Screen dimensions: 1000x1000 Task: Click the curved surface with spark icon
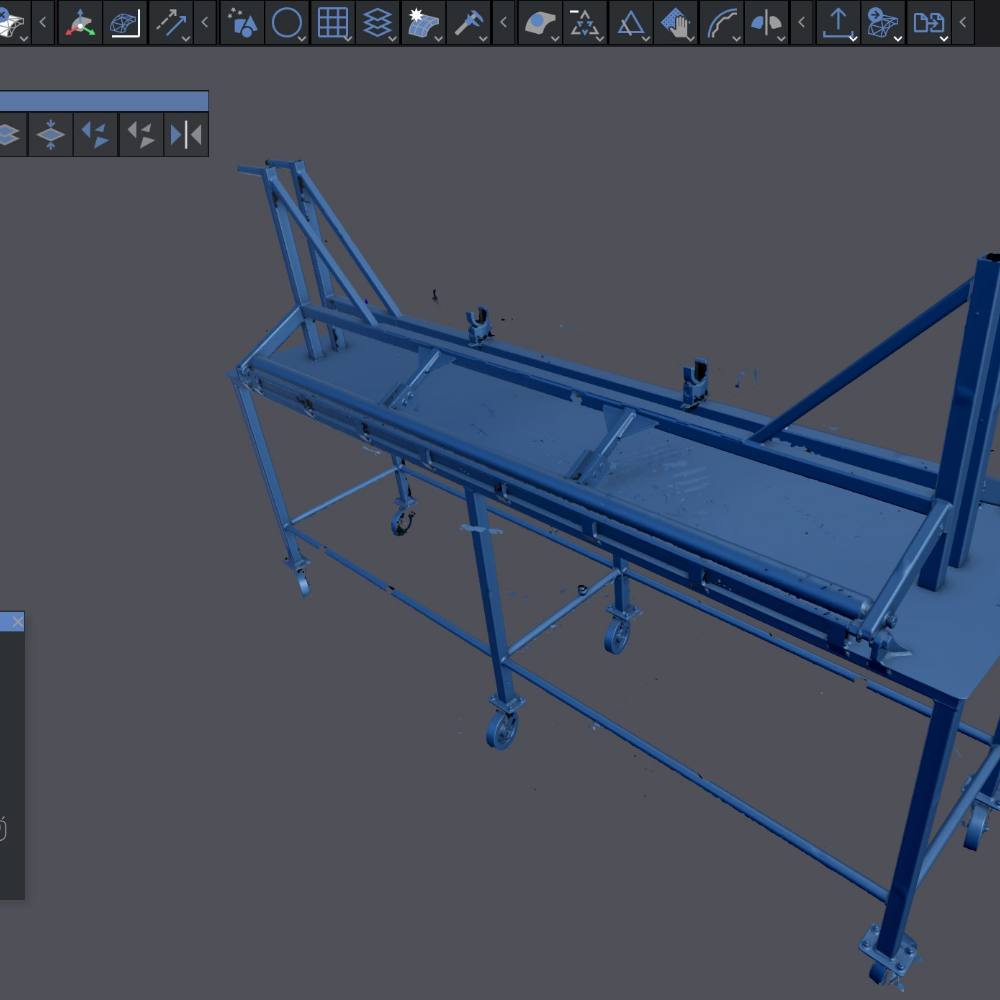[423, 23]
